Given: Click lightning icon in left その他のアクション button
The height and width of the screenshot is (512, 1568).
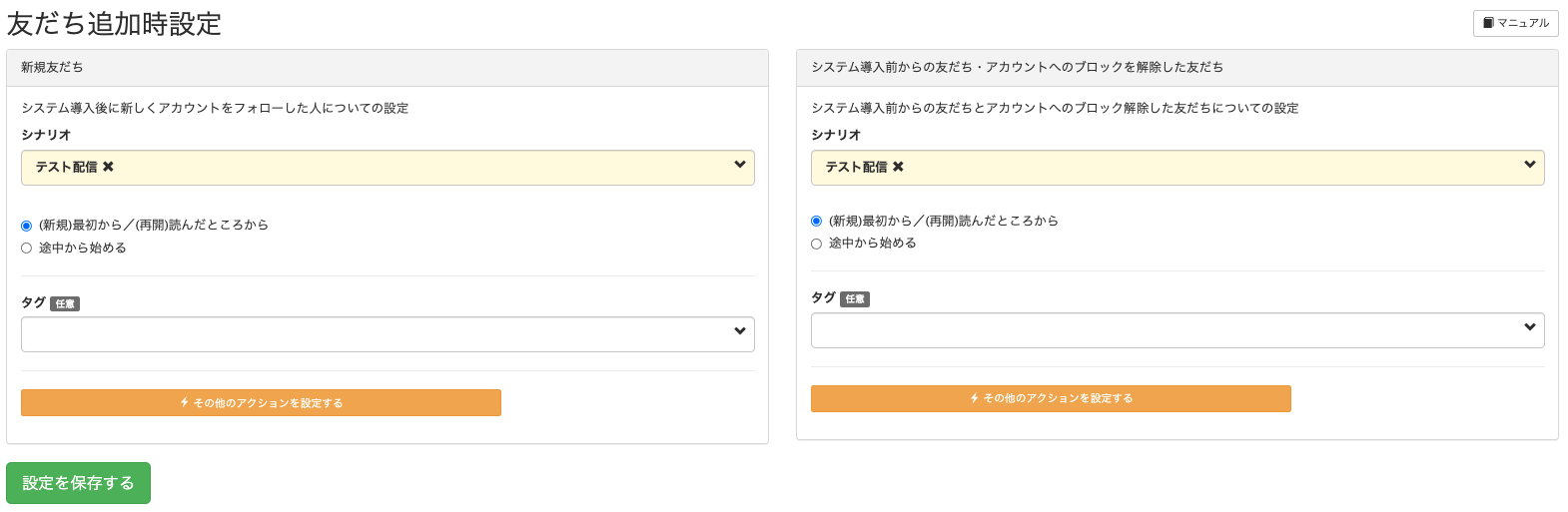Looking at the screenshot, I should coord(185,403).
